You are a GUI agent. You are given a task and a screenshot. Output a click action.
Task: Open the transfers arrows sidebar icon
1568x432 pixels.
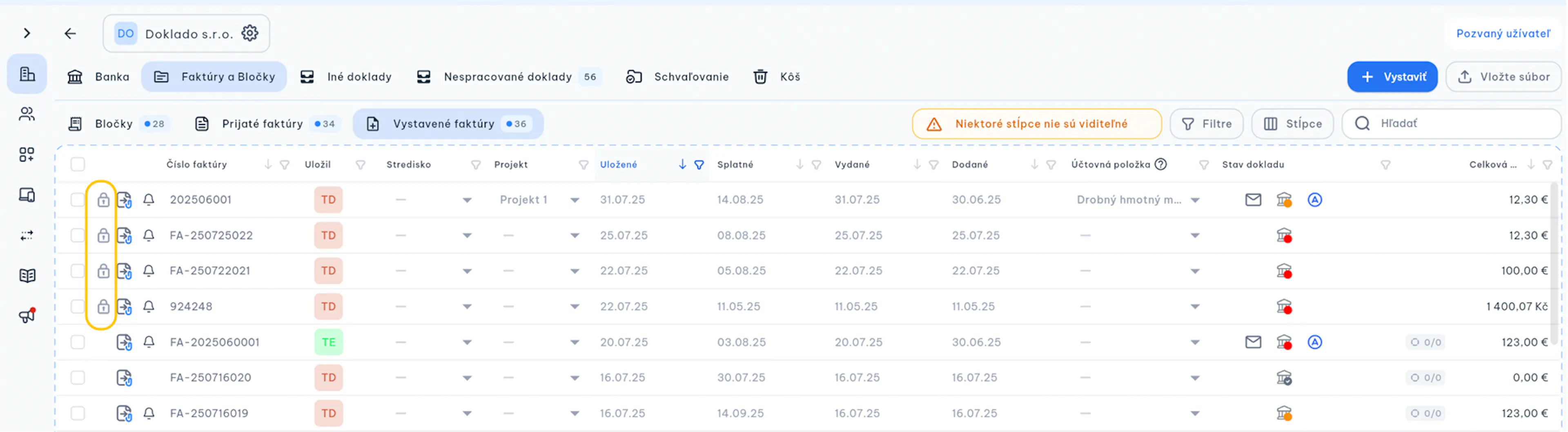coord(27,236)
